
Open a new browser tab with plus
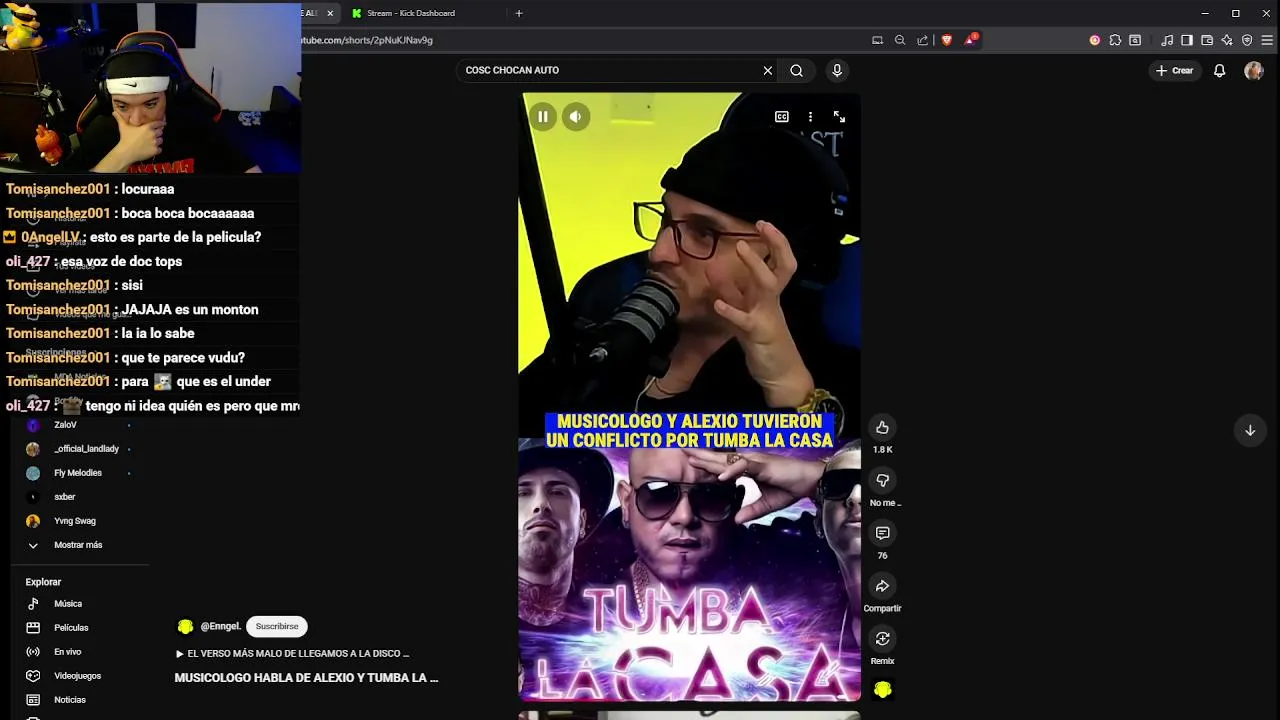(x=518, y=13)
